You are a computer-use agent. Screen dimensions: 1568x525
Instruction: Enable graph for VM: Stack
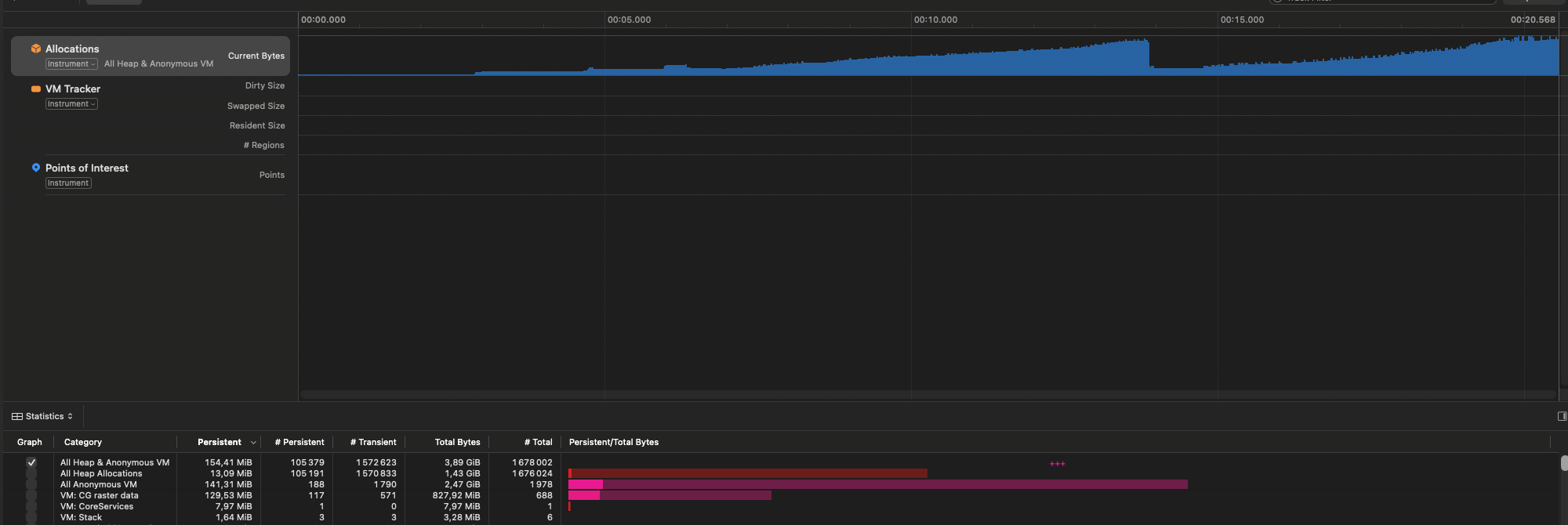pyautogui.click(x=31, y=517)
